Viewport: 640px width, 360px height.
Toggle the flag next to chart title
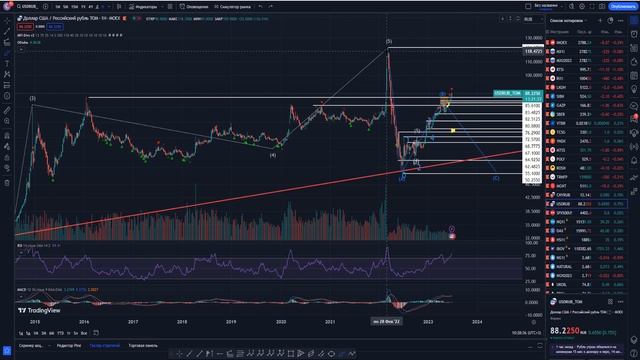pyautogui.click(x=124, y=18)
